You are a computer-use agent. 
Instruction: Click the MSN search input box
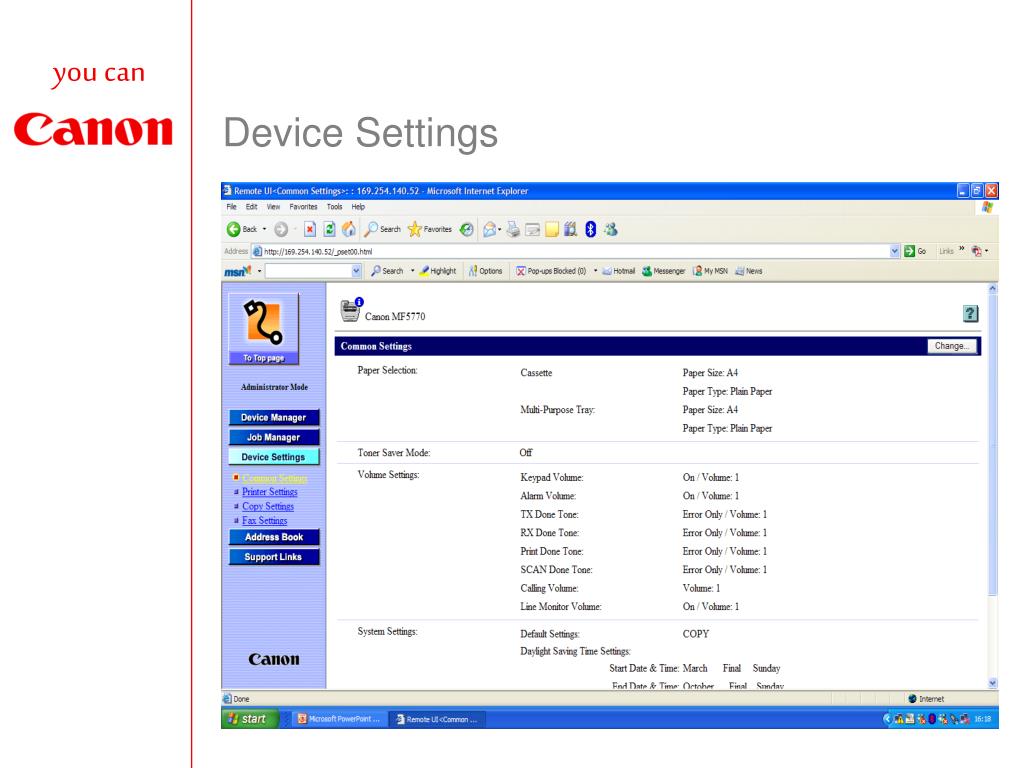point(308,271)
